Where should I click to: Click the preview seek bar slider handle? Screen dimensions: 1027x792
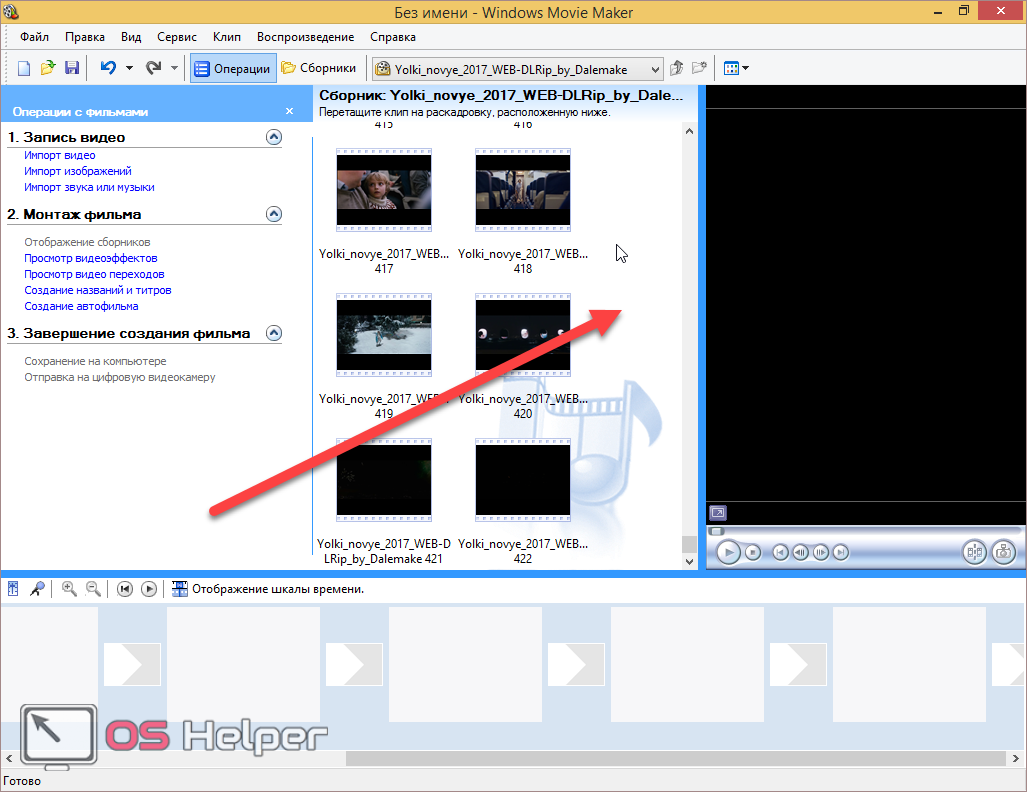(716, 531)
